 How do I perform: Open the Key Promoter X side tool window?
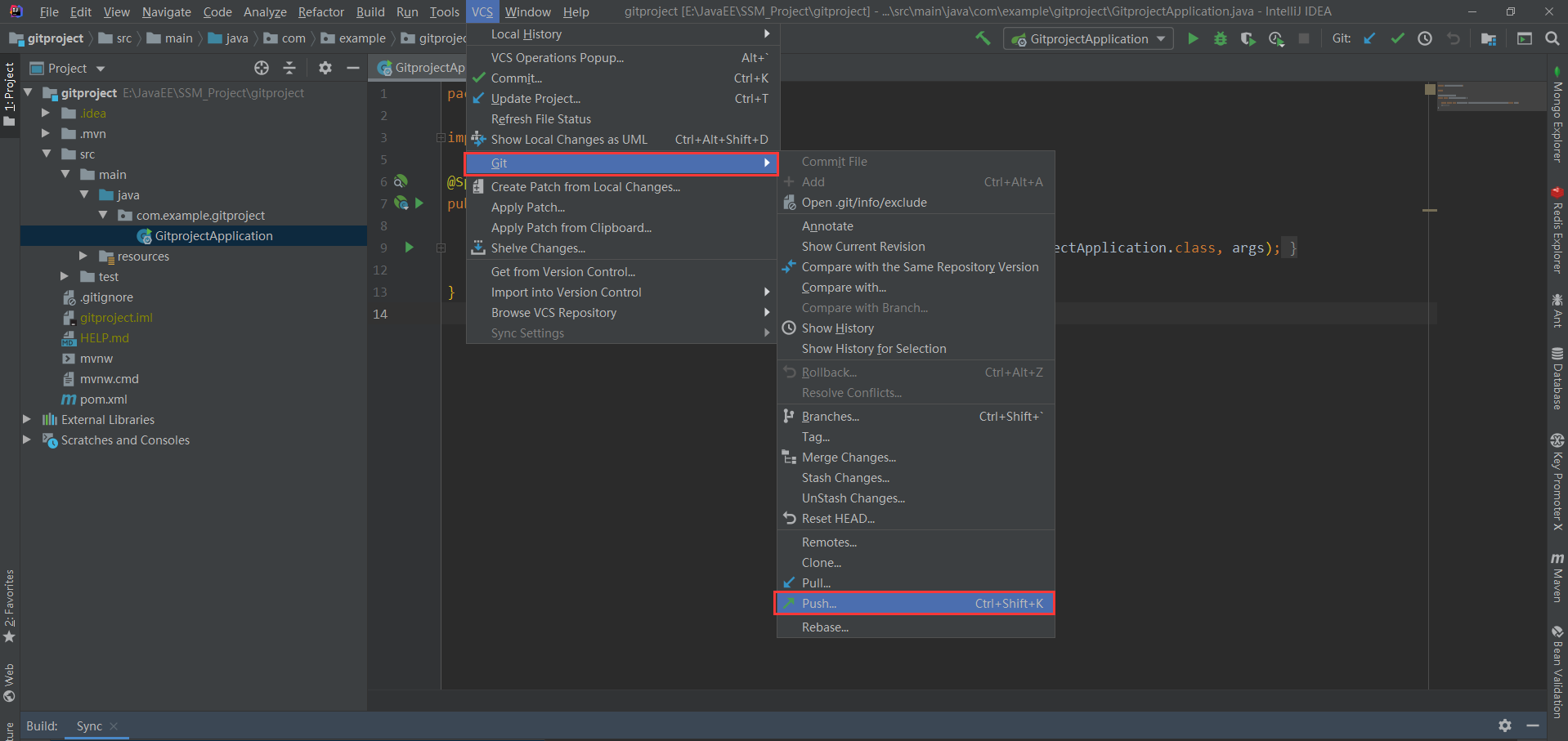pyautogui.click(x=1557, y=482)
